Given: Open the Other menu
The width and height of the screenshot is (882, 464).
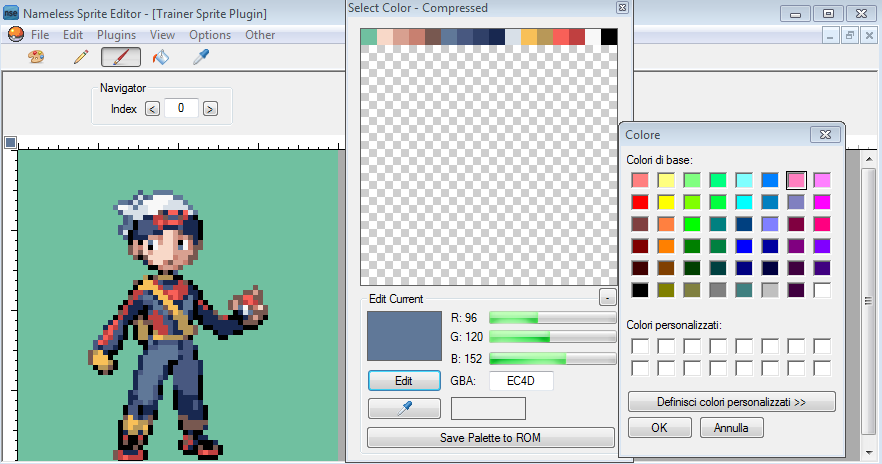Looking at the screenshot, I should point(260,35).
